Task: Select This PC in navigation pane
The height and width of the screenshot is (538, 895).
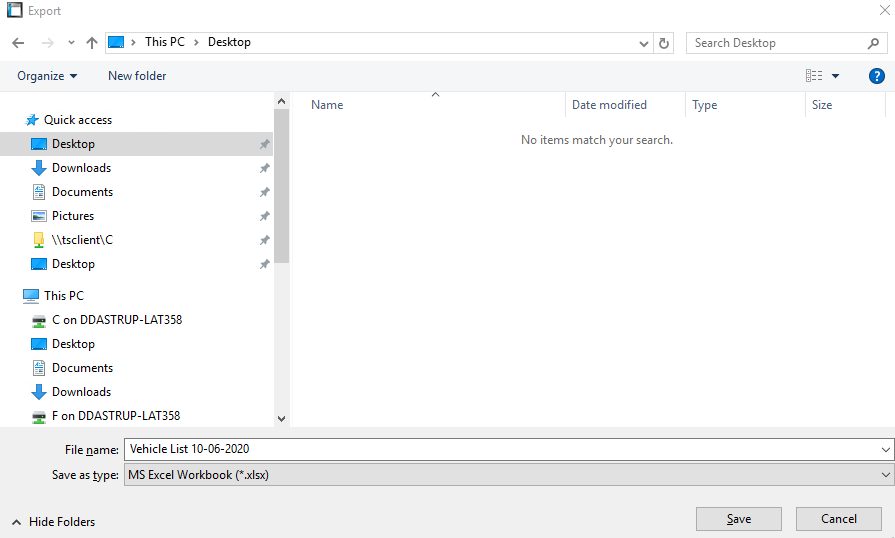Action: tap(63, 296)
